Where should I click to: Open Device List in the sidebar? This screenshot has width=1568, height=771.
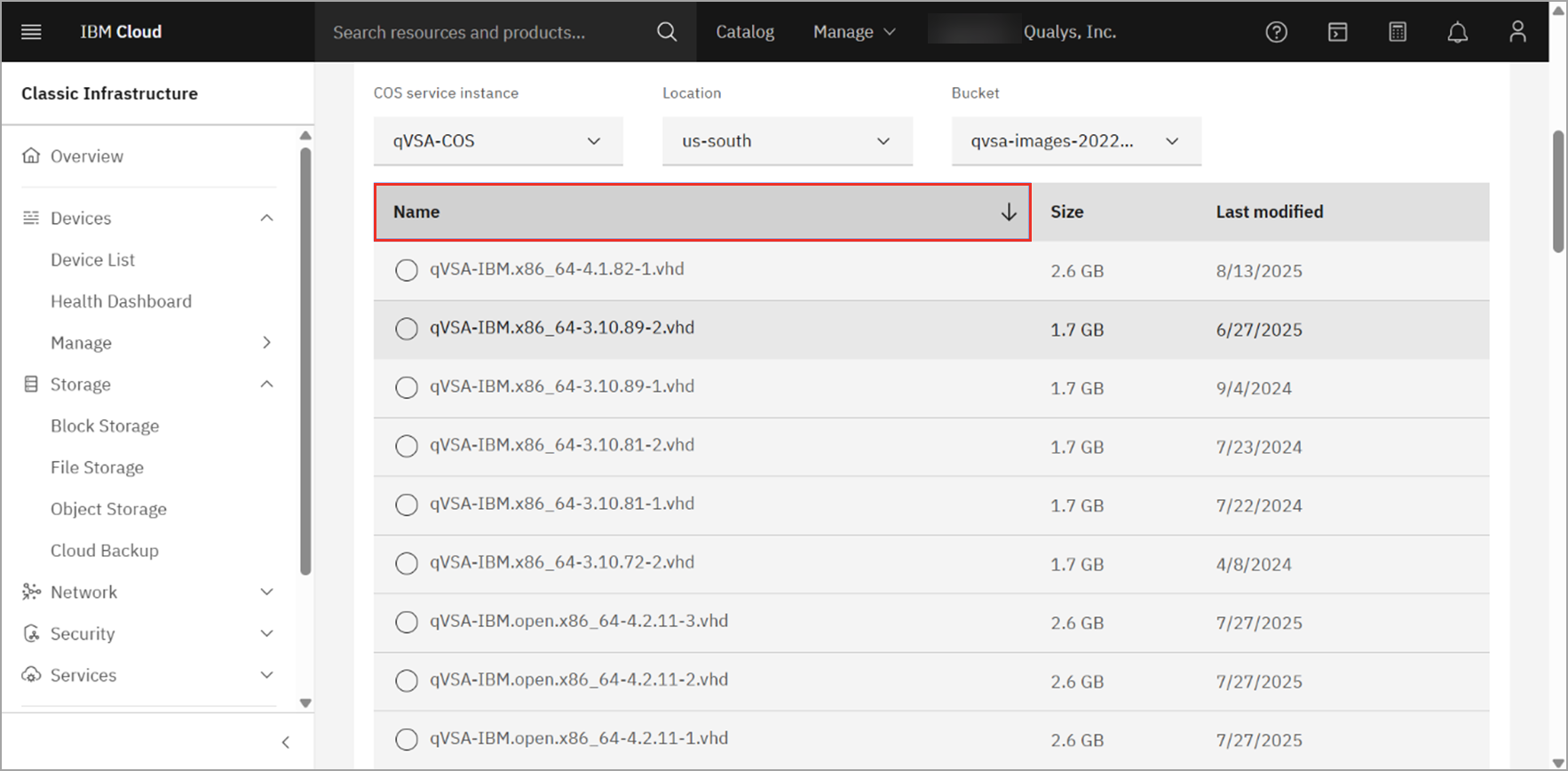92,260
